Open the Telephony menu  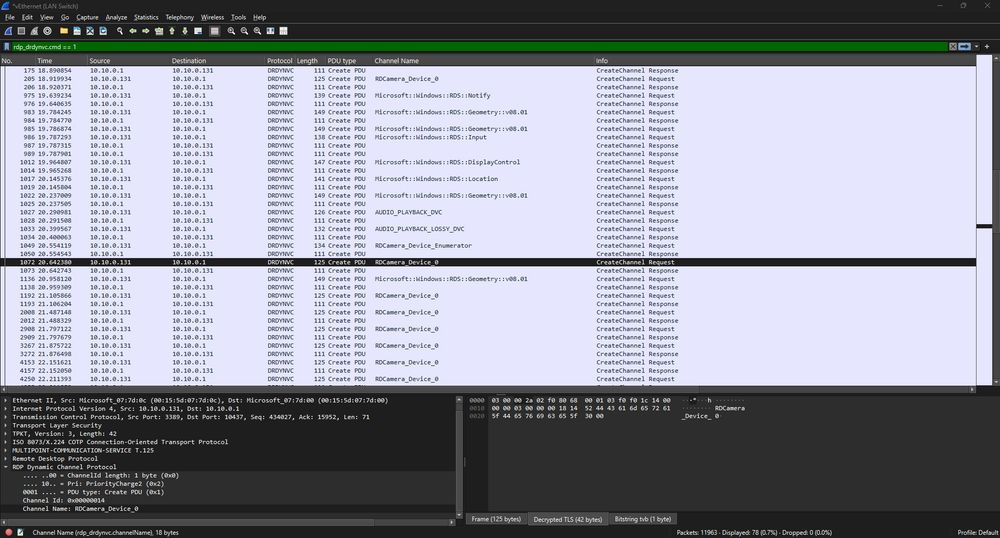click(180, 17)
